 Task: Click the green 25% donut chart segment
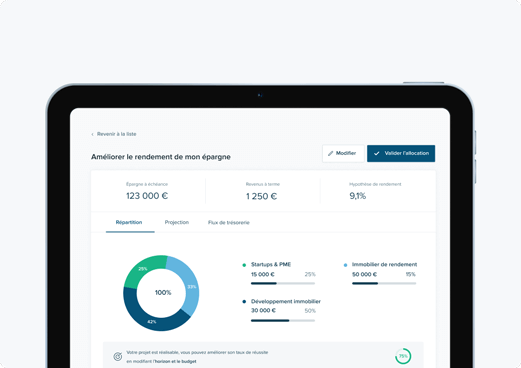coord(143,269)
